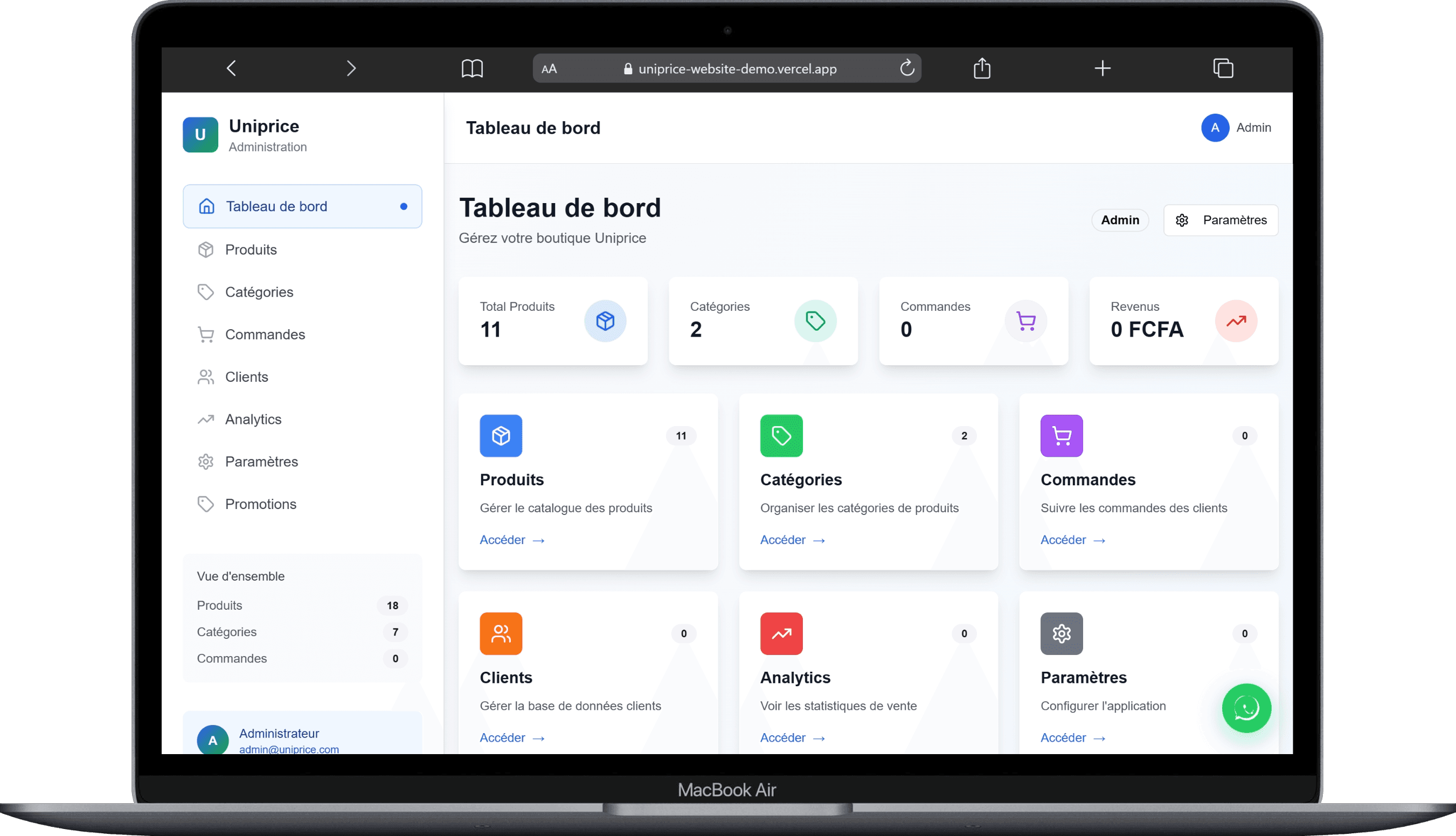Click the Admin badge pill

click(x=1119, y=220)
